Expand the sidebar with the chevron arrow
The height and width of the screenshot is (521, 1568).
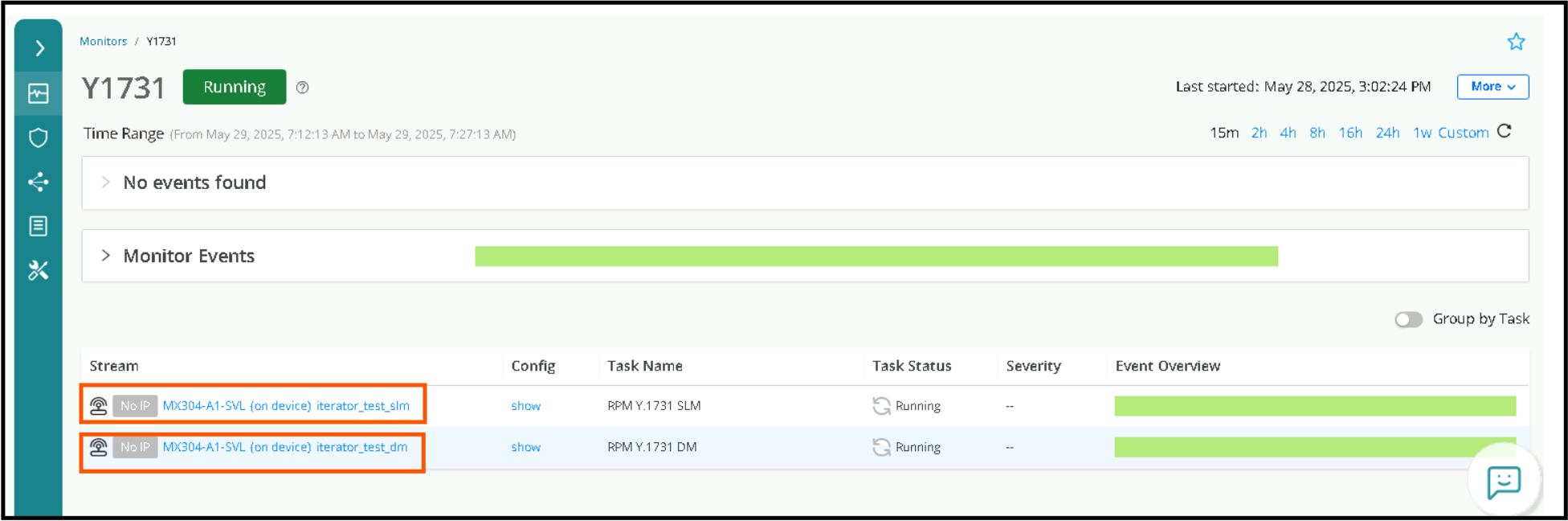click(39, 48)
